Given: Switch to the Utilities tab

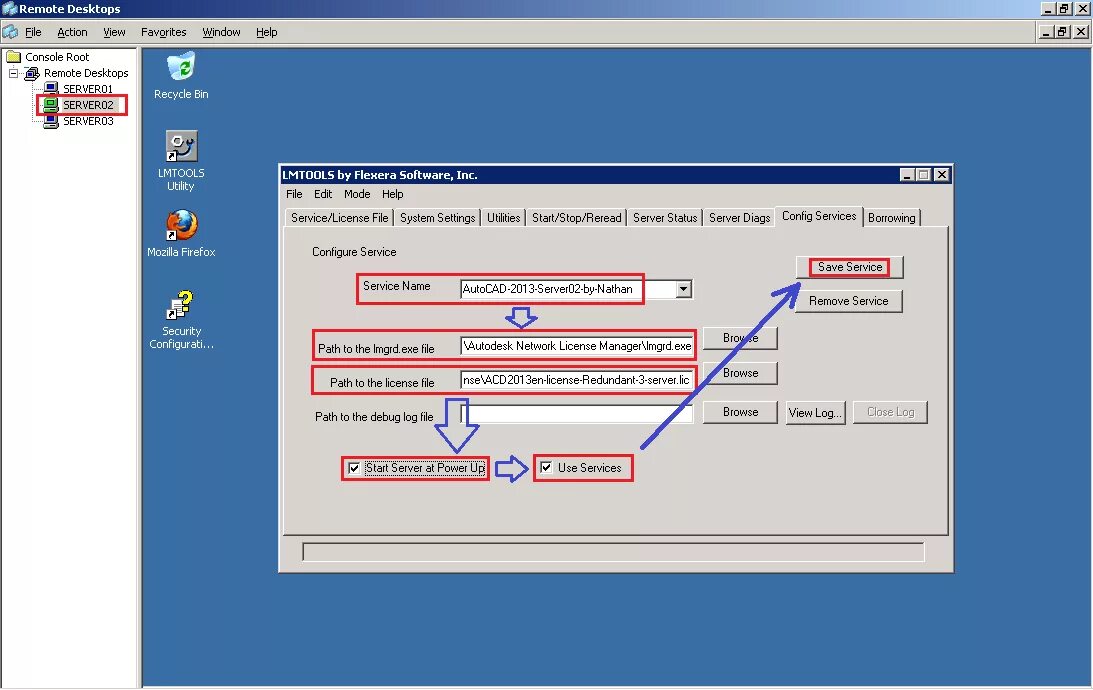Looking at the screenshot, I should pyautogui.click(x=503, y=218).
